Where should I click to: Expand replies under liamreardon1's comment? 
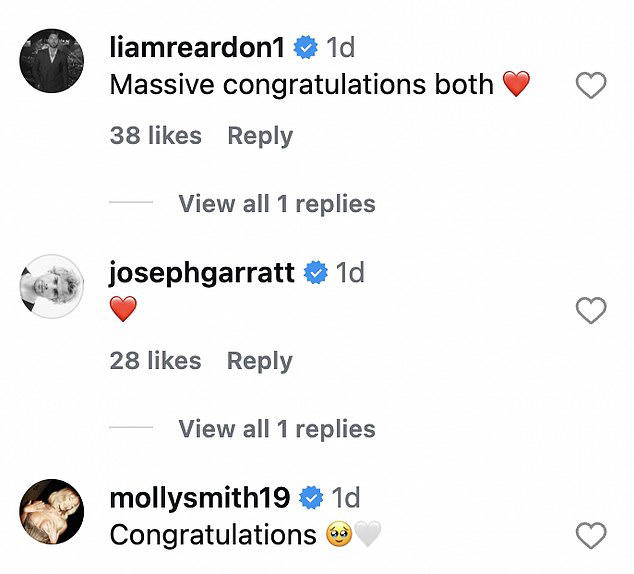[x=277, y=204]
